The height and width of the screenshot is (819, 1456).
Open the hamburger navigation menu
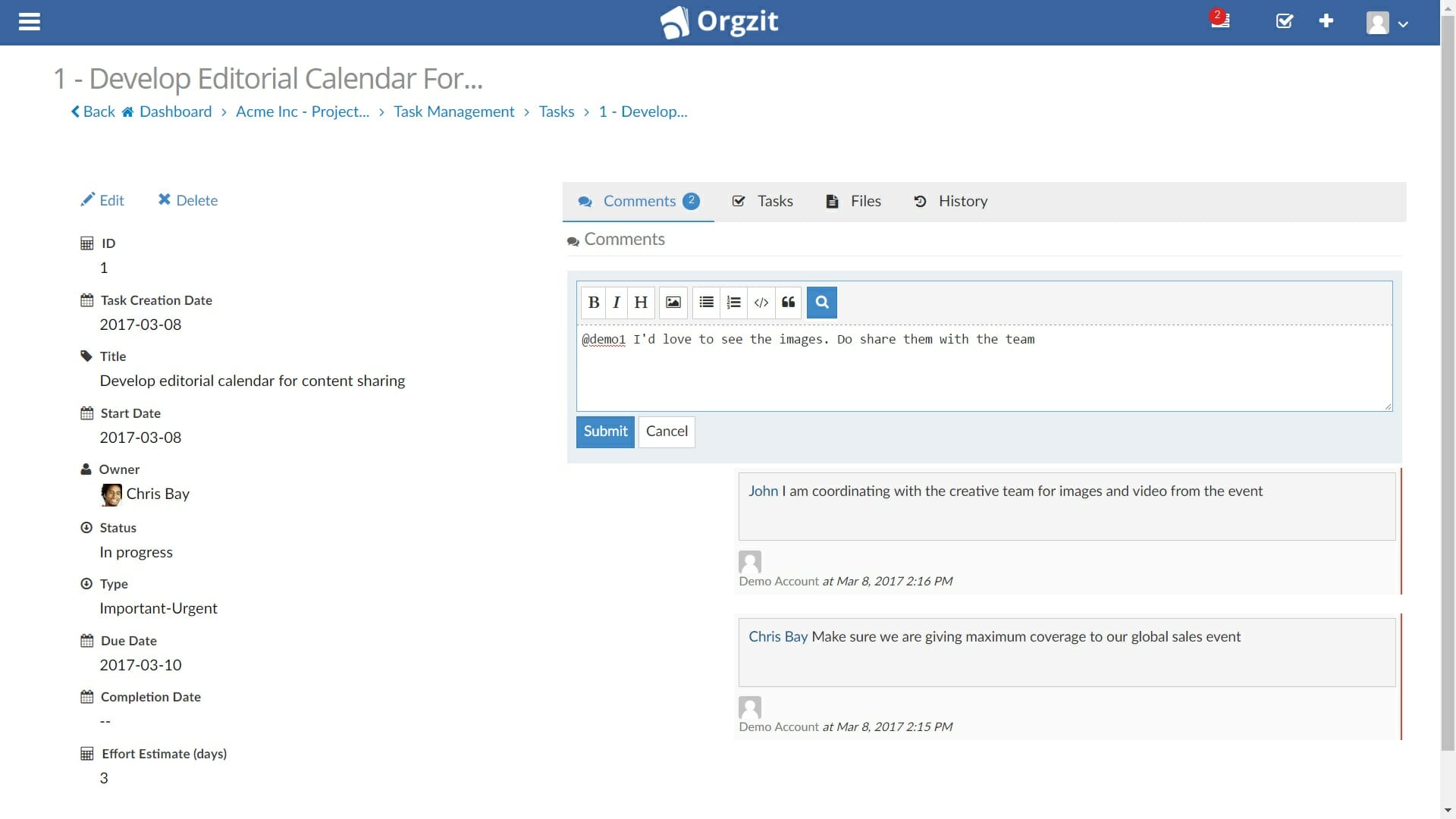(30, 22)
